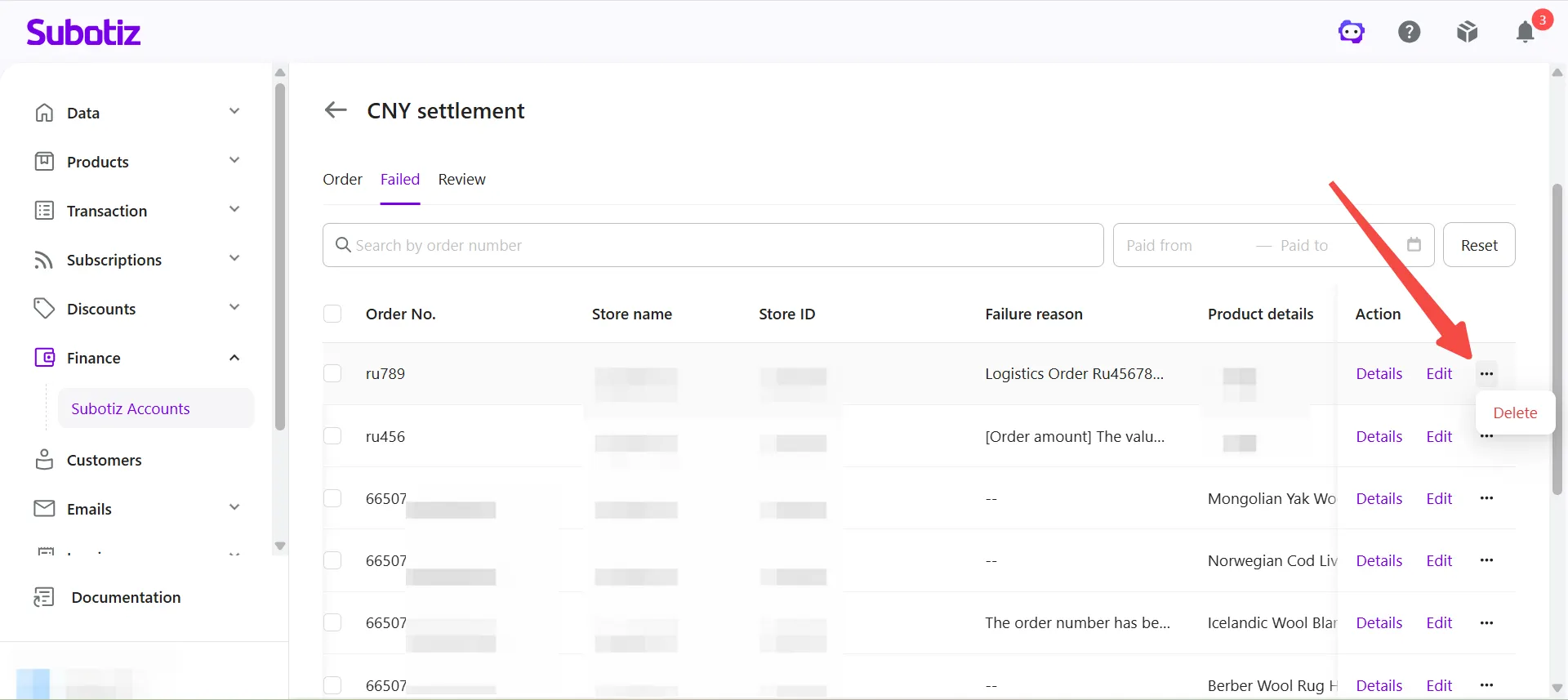Toggle the select-all checkbox in table header
Screen dimensions: 1568x700
click(x=332, y=314)
